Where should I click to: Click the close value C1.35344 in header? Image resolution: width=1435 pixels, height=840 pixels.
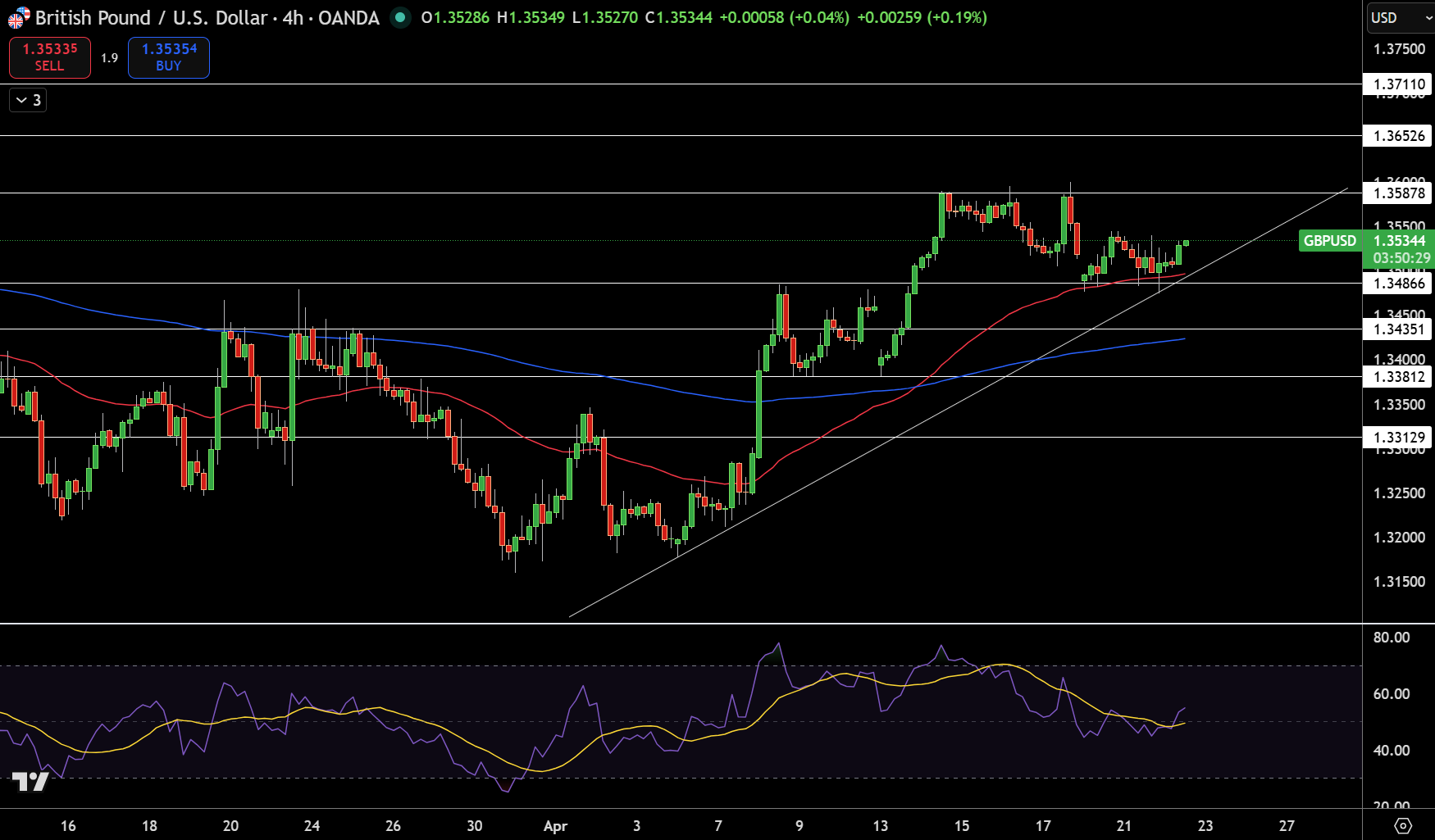tap(678, 17)
